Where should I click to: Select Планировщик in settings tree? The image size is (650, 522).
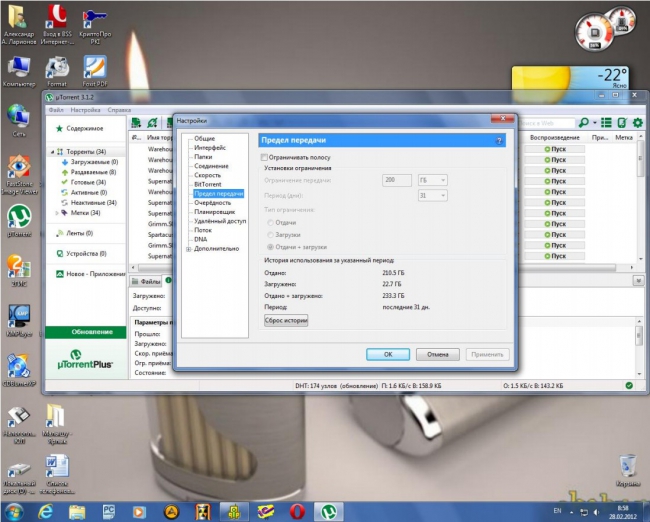214,211
